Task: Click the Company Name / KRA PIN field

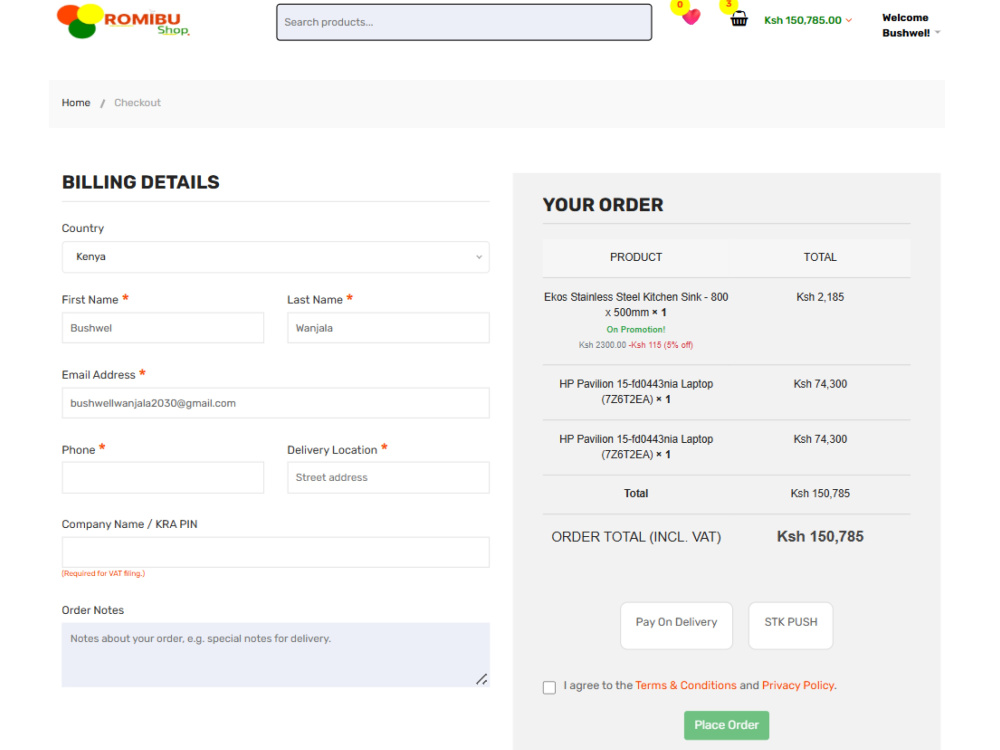Action: 276,552
